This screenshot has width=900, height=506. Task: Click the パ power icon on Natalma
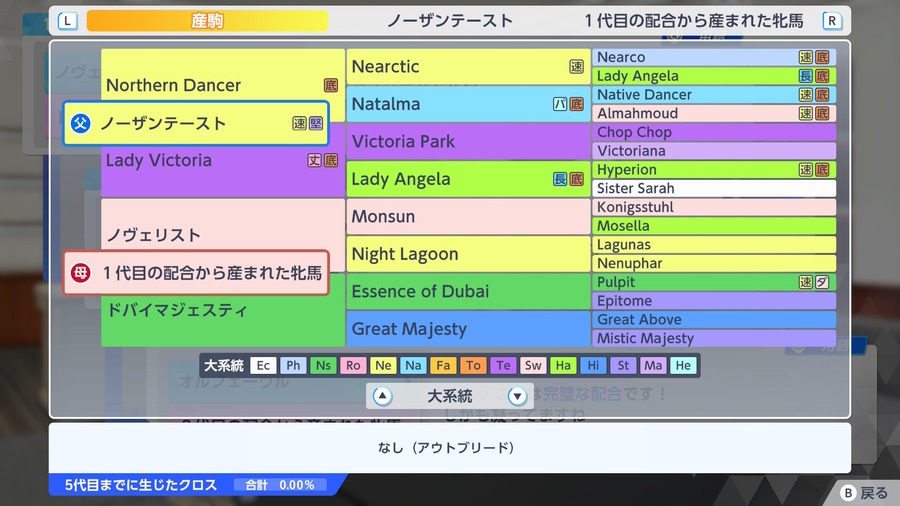pos(560,104)
